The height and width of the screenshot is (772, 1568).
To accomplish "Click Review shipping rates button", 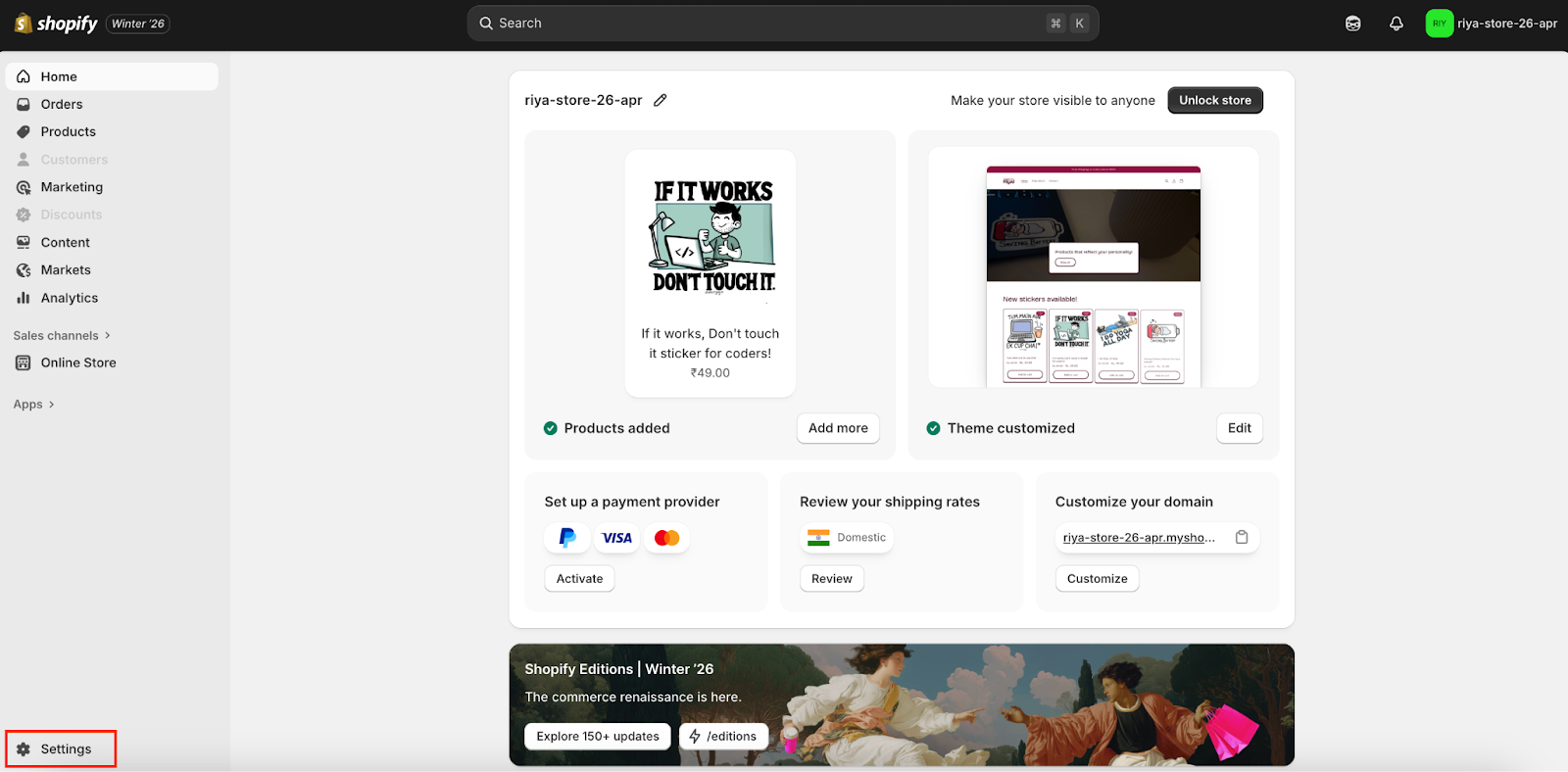I will pyautogui.click(x=832, y=579).
